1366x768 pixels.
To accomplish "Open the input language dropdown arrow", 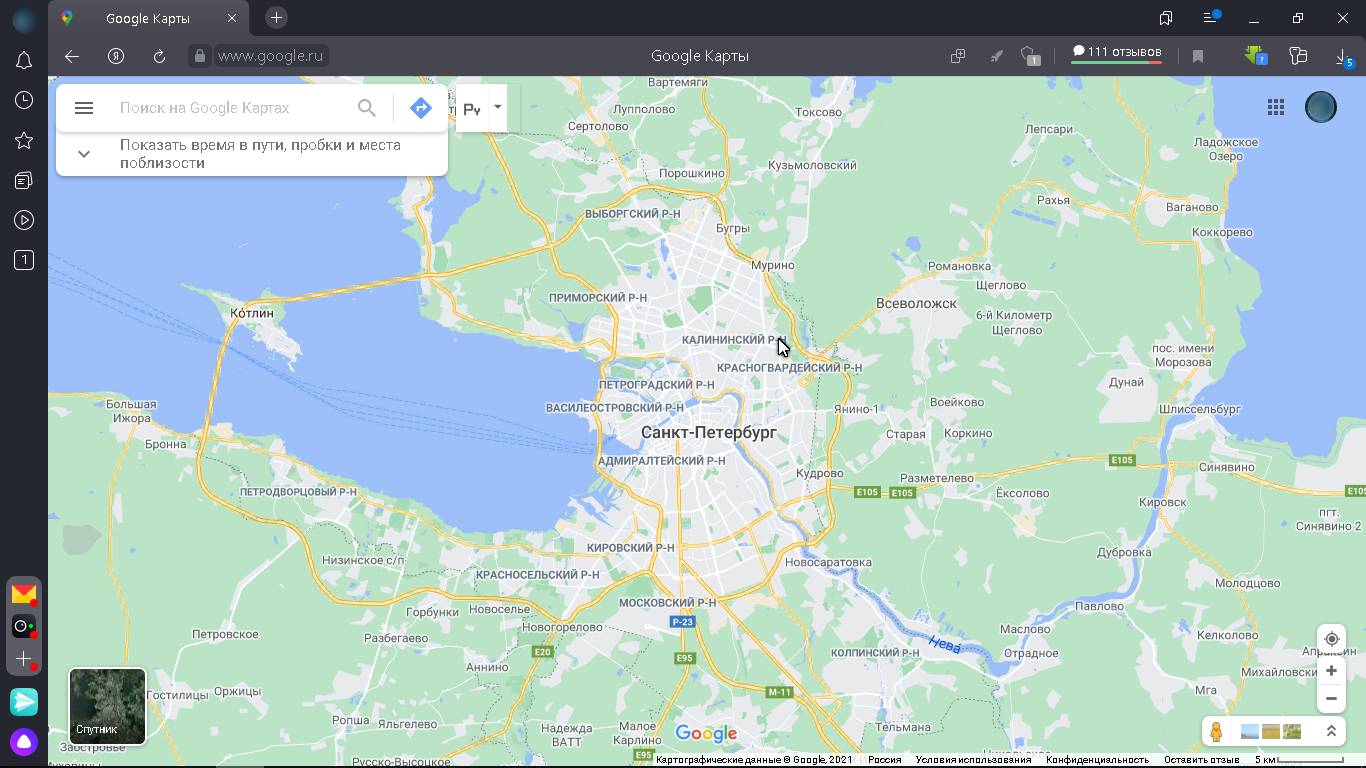I will tap(497, 107).
